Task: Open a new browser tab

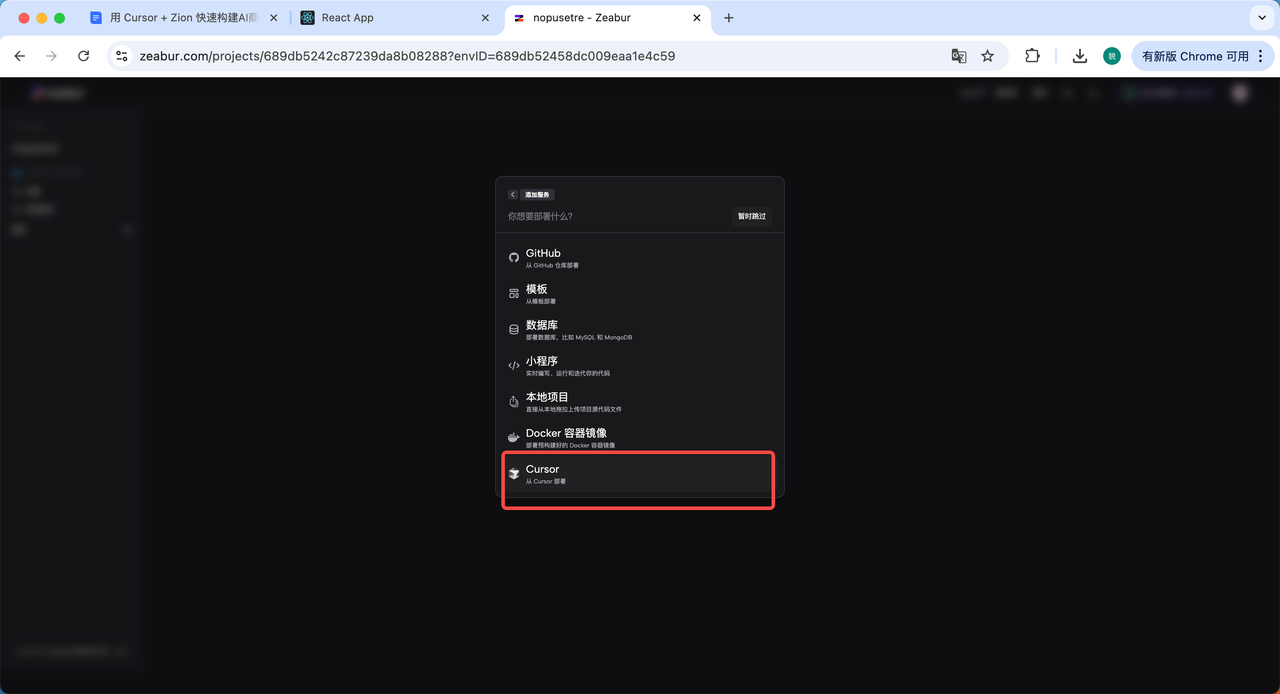Action: point(729,18)
